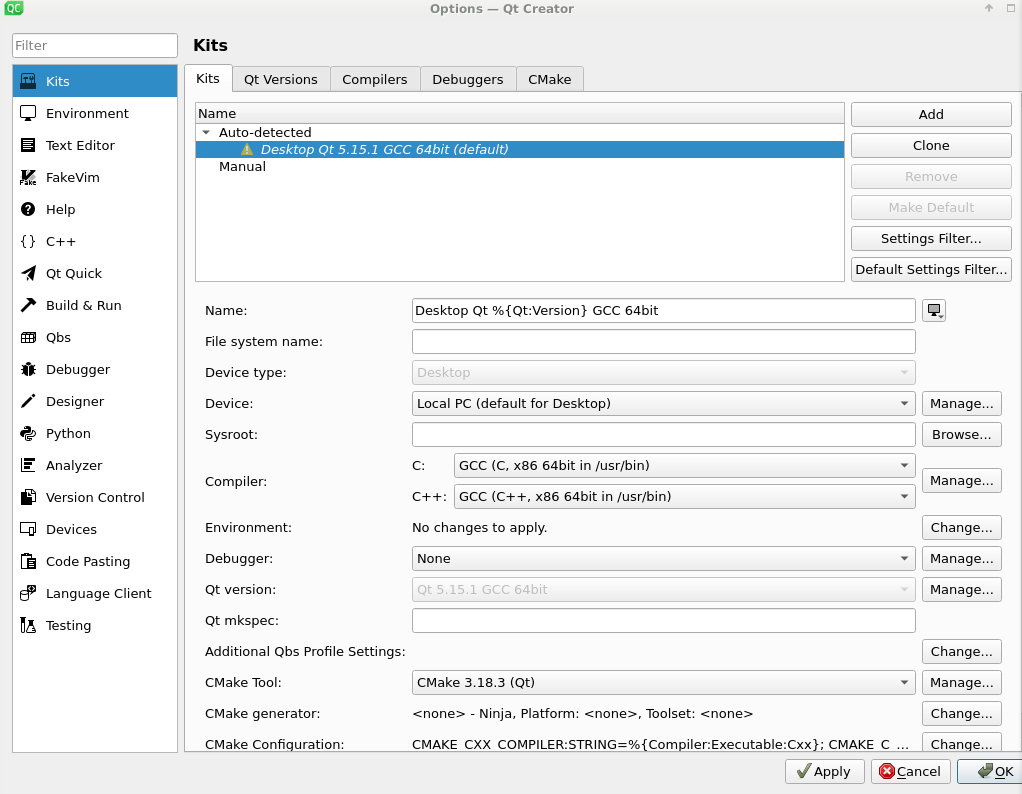Screen dimensions: 1022x794
Task: Open Default Settings Filter dialog
Action: click(x=931, y=270)
